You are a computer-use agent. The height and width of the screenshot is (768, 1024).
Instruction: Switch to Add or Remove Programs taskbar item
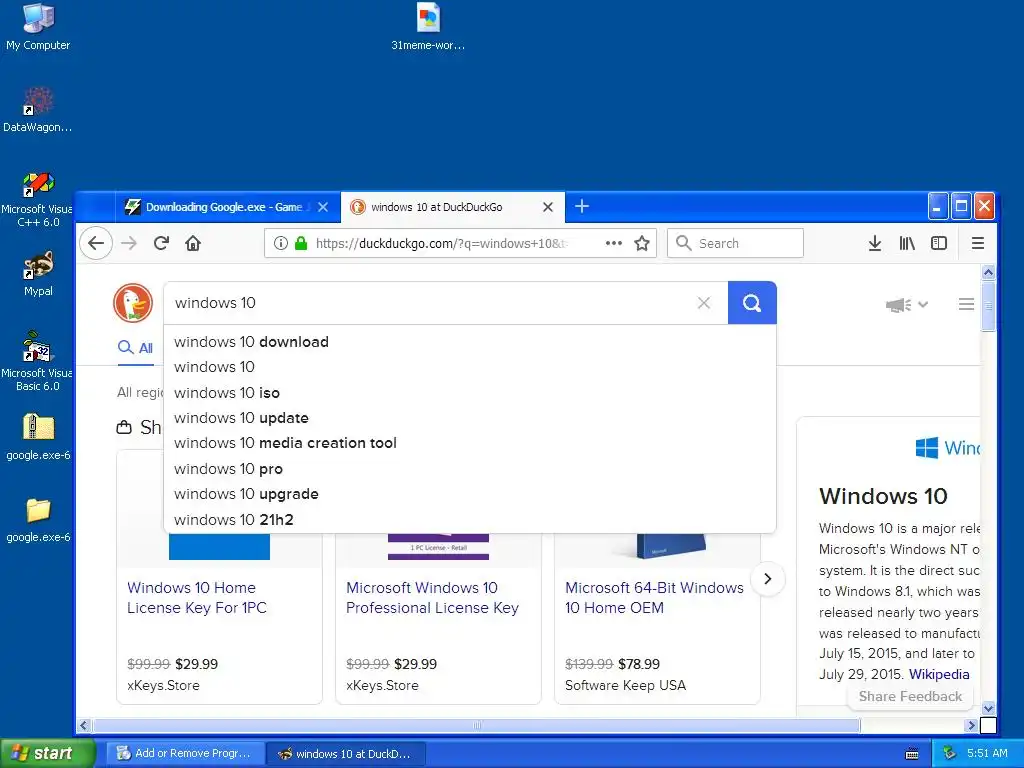(185, 754)
